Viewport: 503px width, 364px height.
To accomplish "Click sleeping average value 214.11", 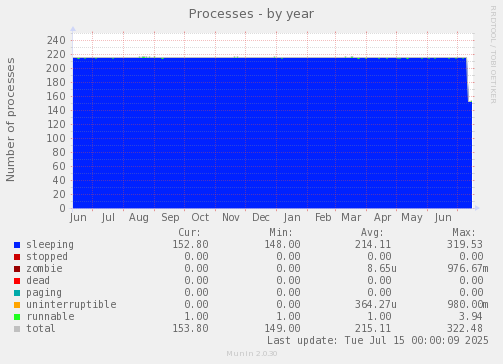I will pyautogui.click(x=373, y=245).
